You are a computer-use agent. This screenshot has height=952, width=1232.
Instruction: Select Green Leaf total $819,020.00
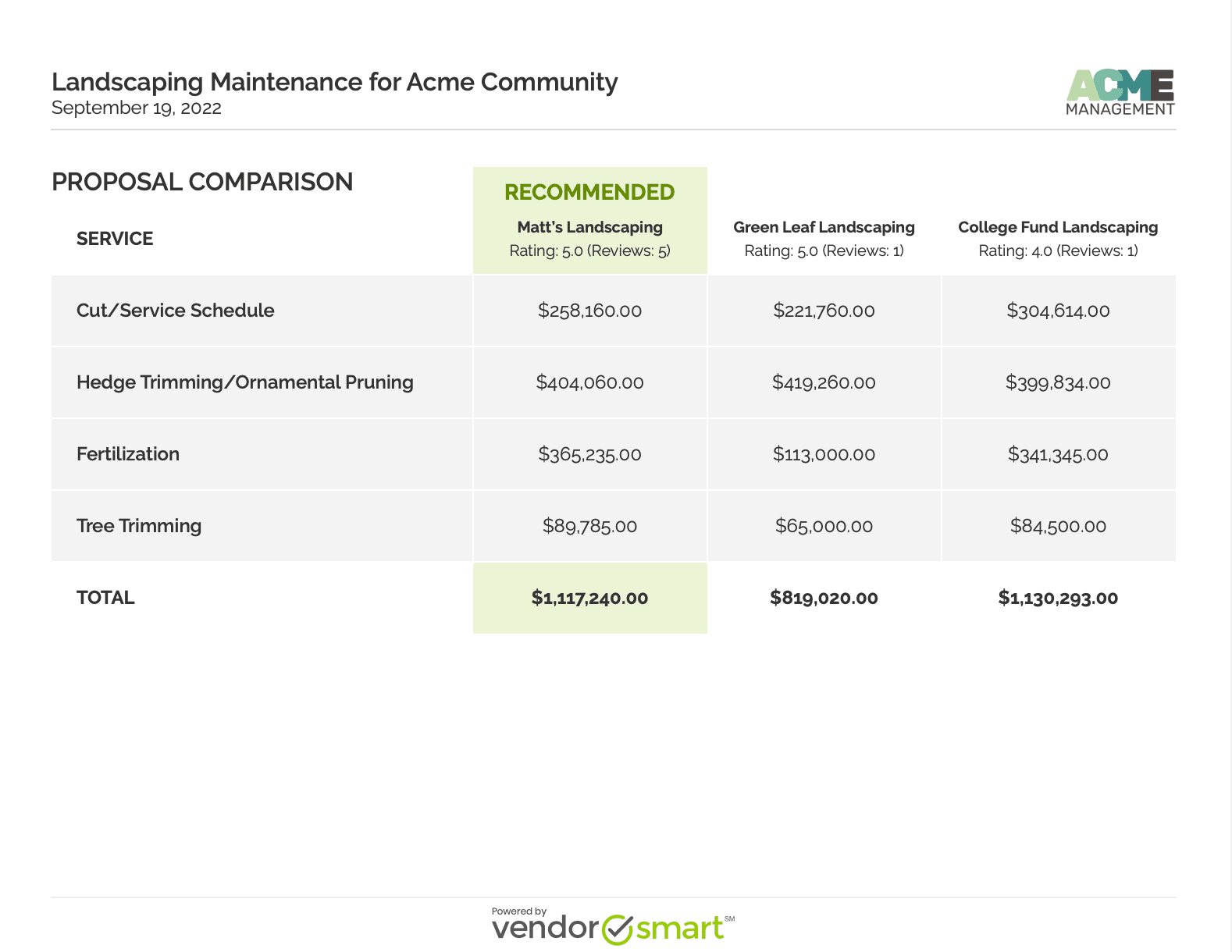point(824,598)
